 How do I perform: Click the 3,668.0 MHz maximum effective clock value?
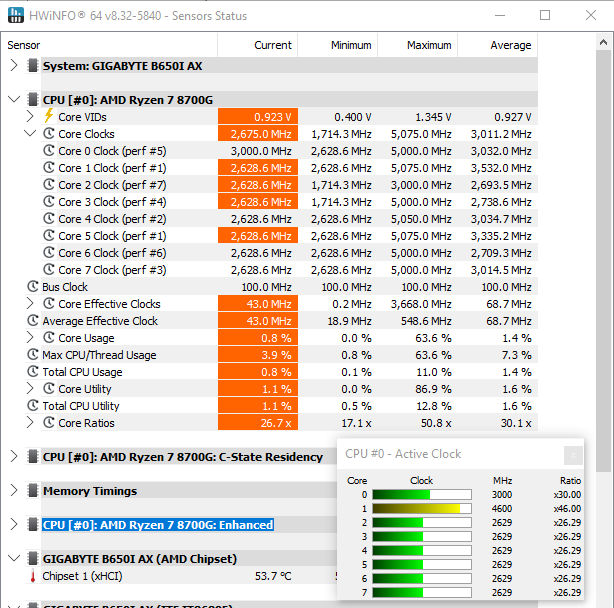[421, 304]
